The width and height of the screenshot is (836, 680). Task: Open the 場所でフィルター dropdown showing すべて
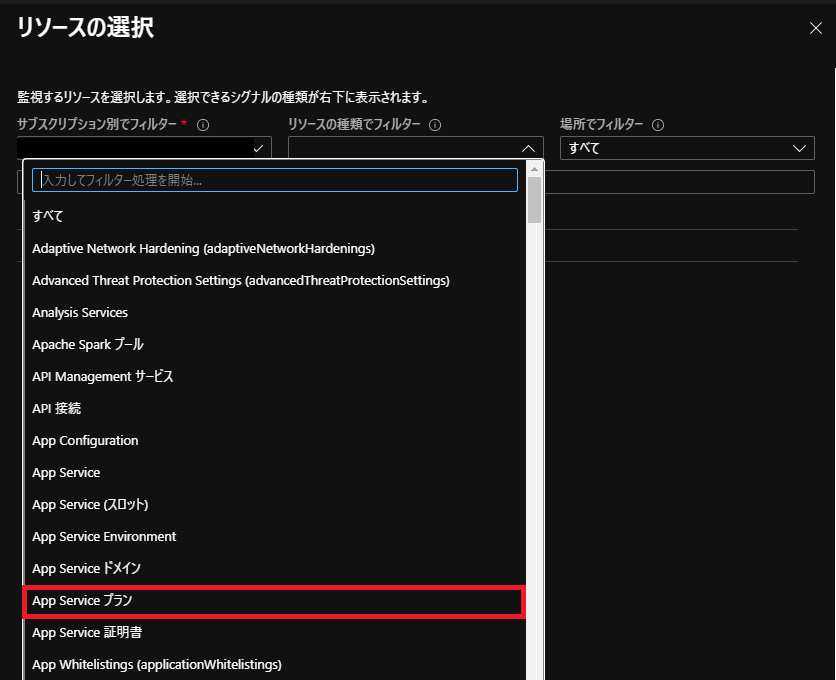pos(687,148)
